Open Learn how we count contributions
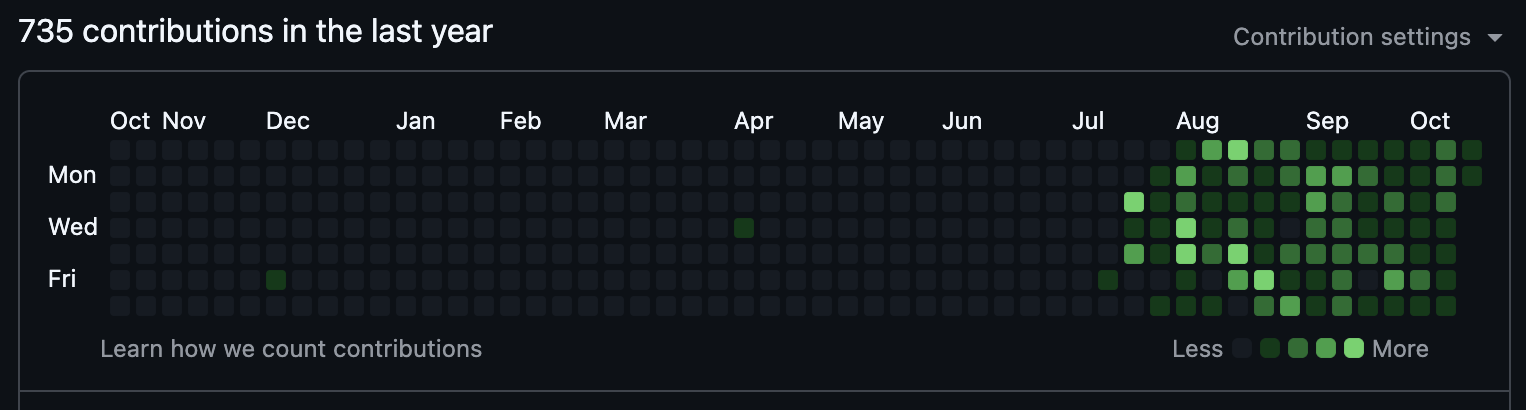This screenshot has height=410, width=1526. click(x=291, y=349)
